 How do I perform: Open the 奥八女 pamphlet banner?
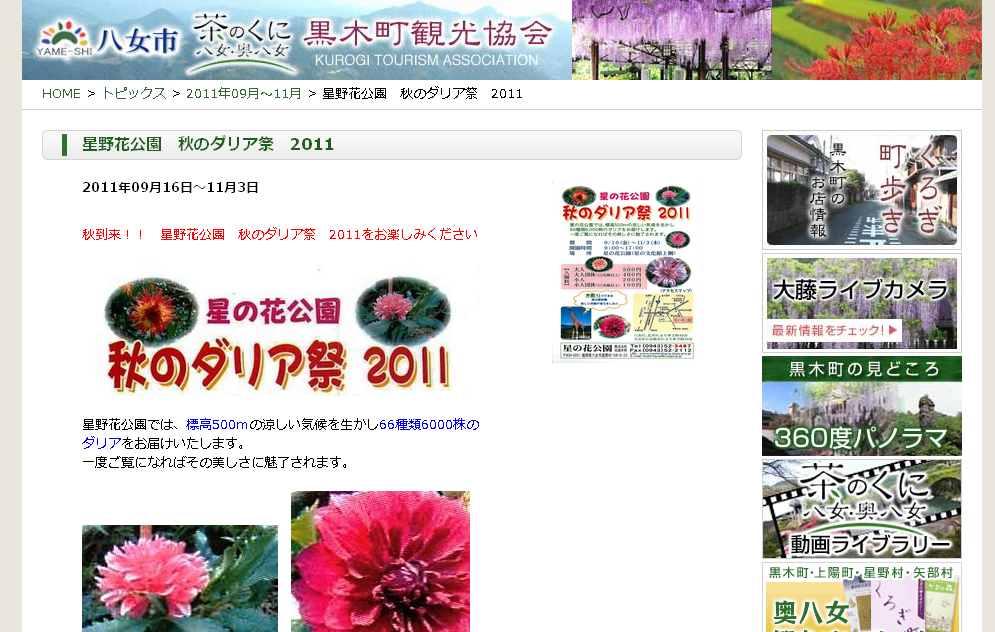click(862, 597)
